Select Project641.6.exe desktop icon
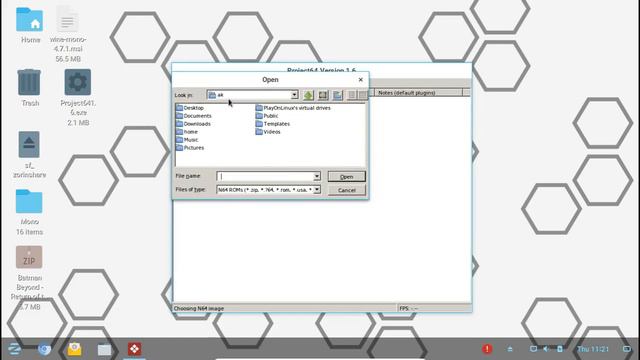Screen dimensions: 640x360 point(78,97)
